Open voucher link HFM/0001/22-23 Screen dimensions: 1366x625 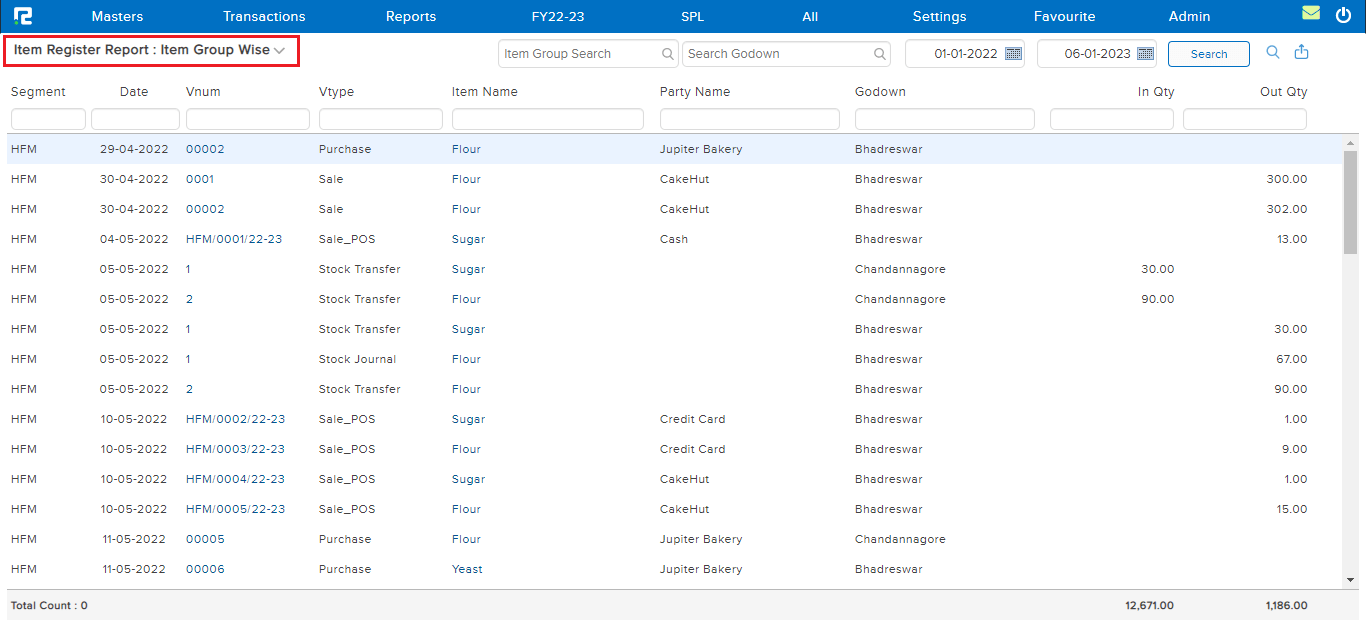point(234,239)
